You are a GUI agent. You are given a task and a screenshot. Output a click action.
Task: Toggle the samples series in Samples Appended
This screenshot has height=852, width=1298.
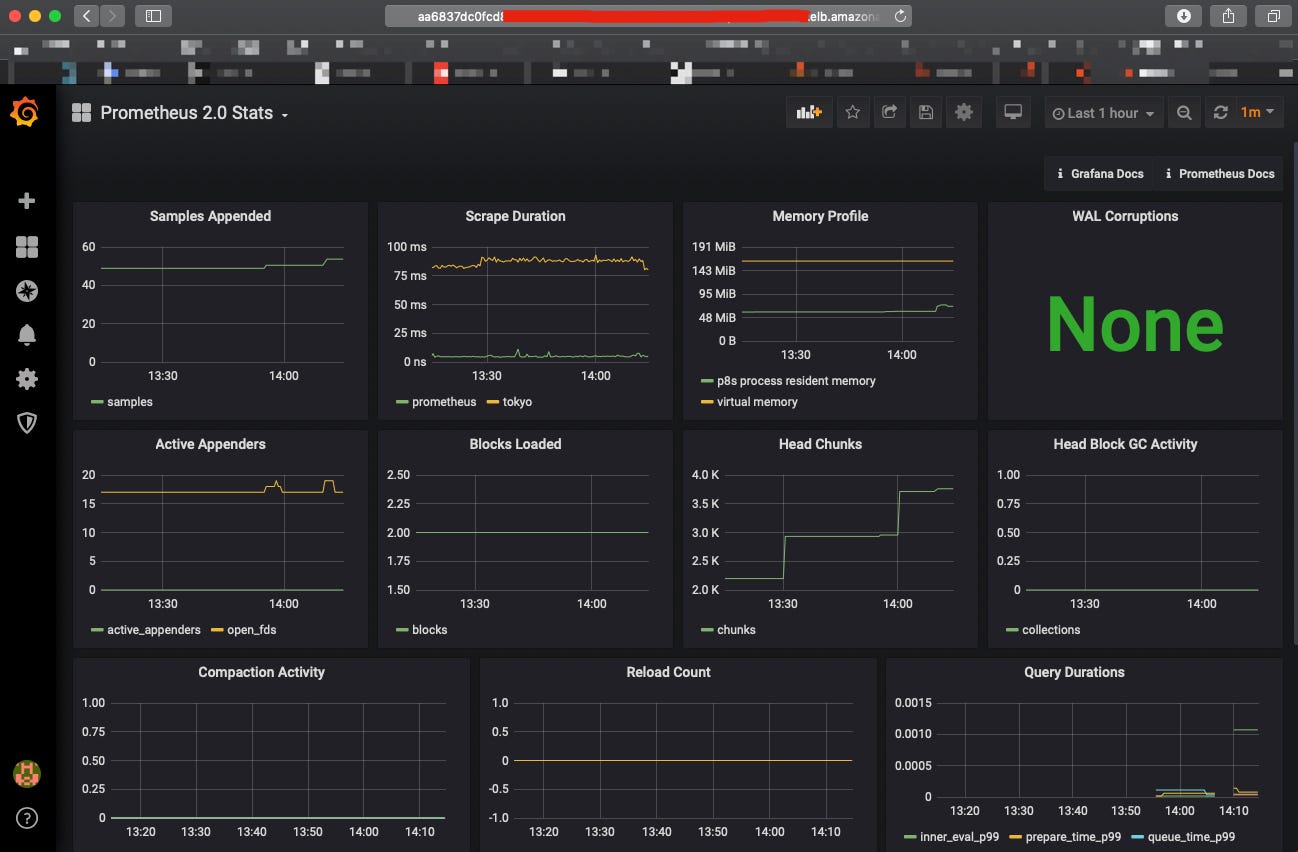tap(128, 401)
